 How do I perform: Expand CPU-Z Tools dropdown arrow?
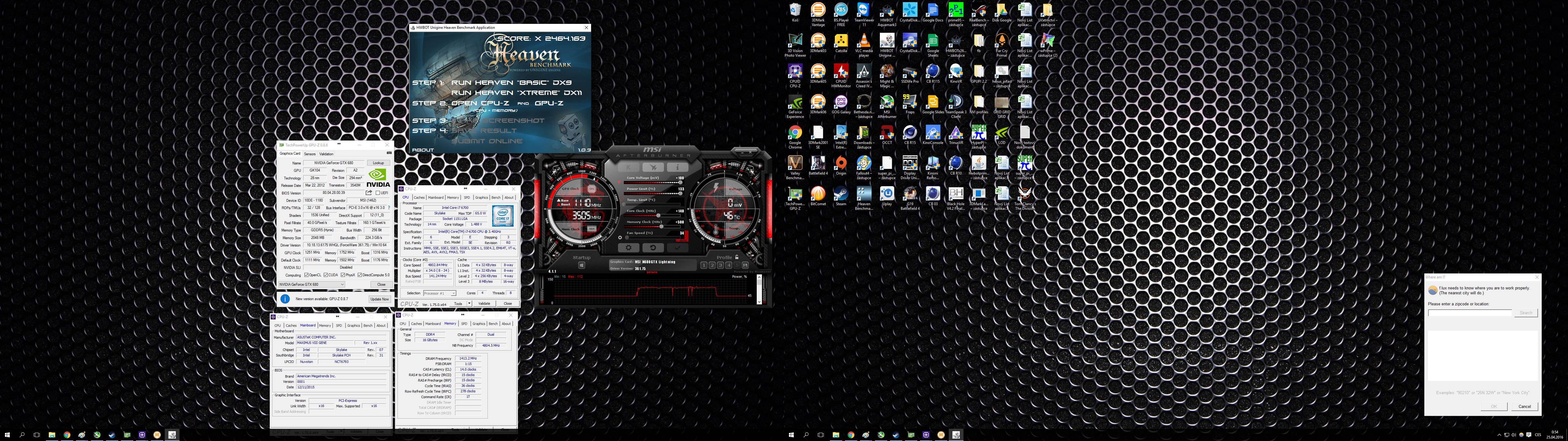click(469, 303)
